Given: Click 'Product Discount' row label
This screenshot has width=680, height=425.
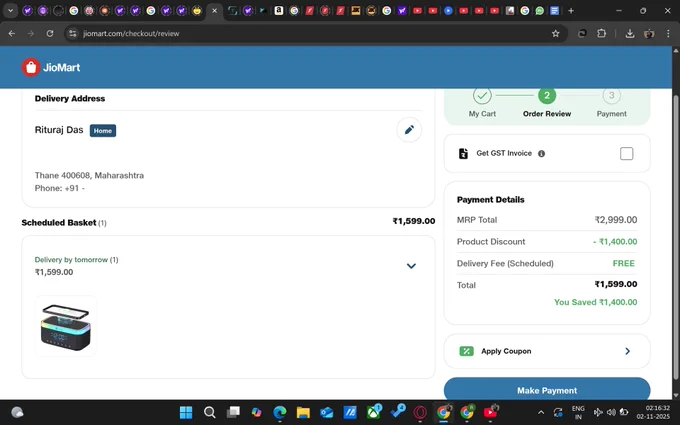Looking at the screenshot, I should tap(491, 242).
